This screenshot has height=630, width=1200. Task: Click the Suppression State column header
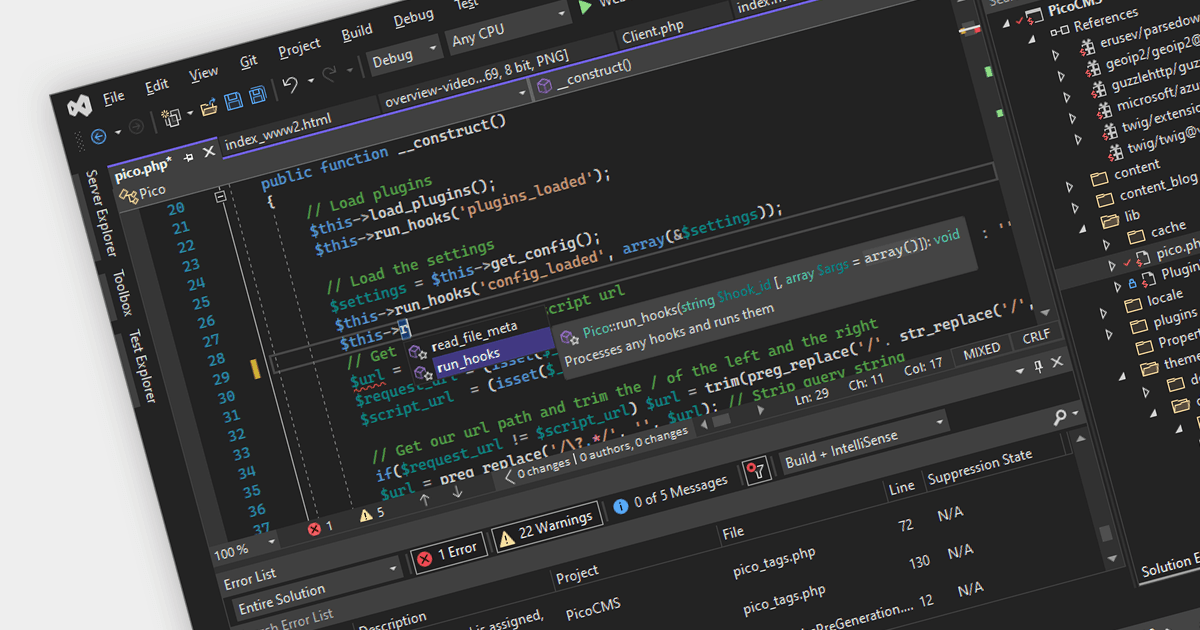pyautogui.click(x=979, y=466)
